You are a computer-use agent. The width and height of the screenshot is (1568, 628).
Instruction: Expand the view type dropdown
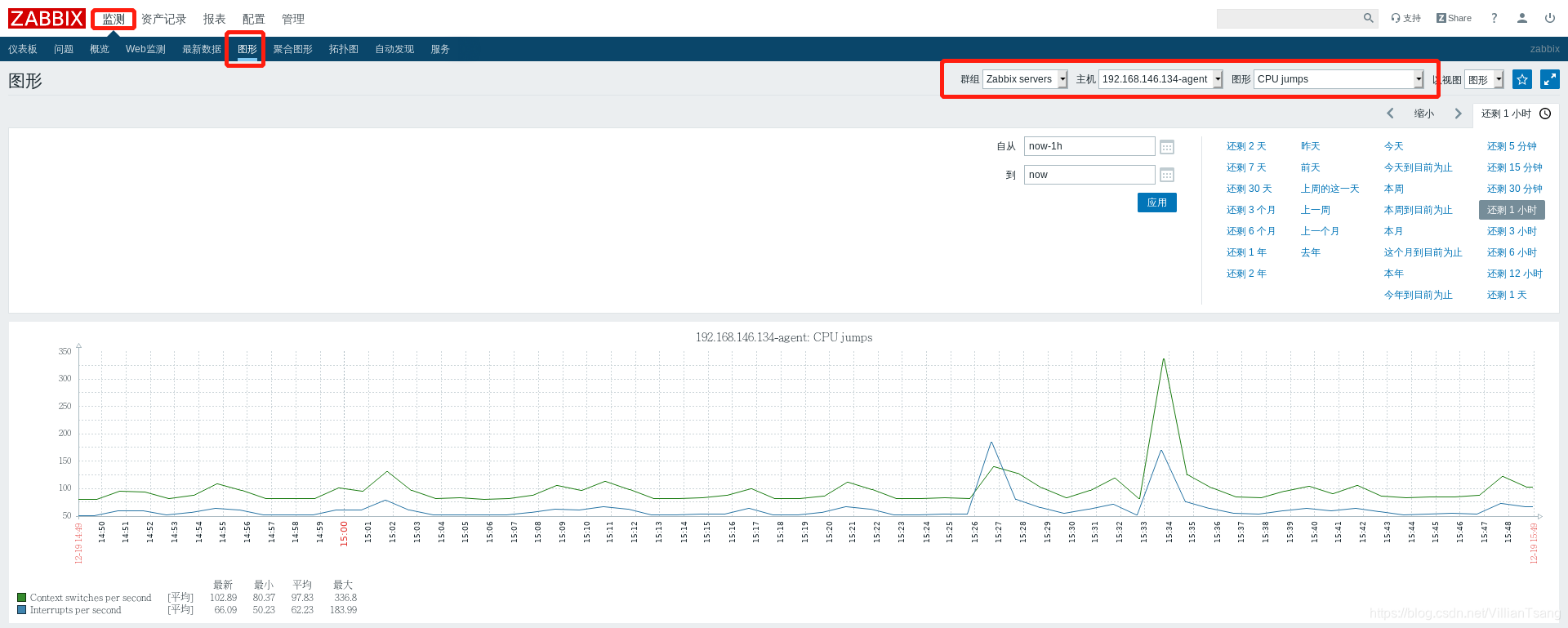tap(1484, 80)
